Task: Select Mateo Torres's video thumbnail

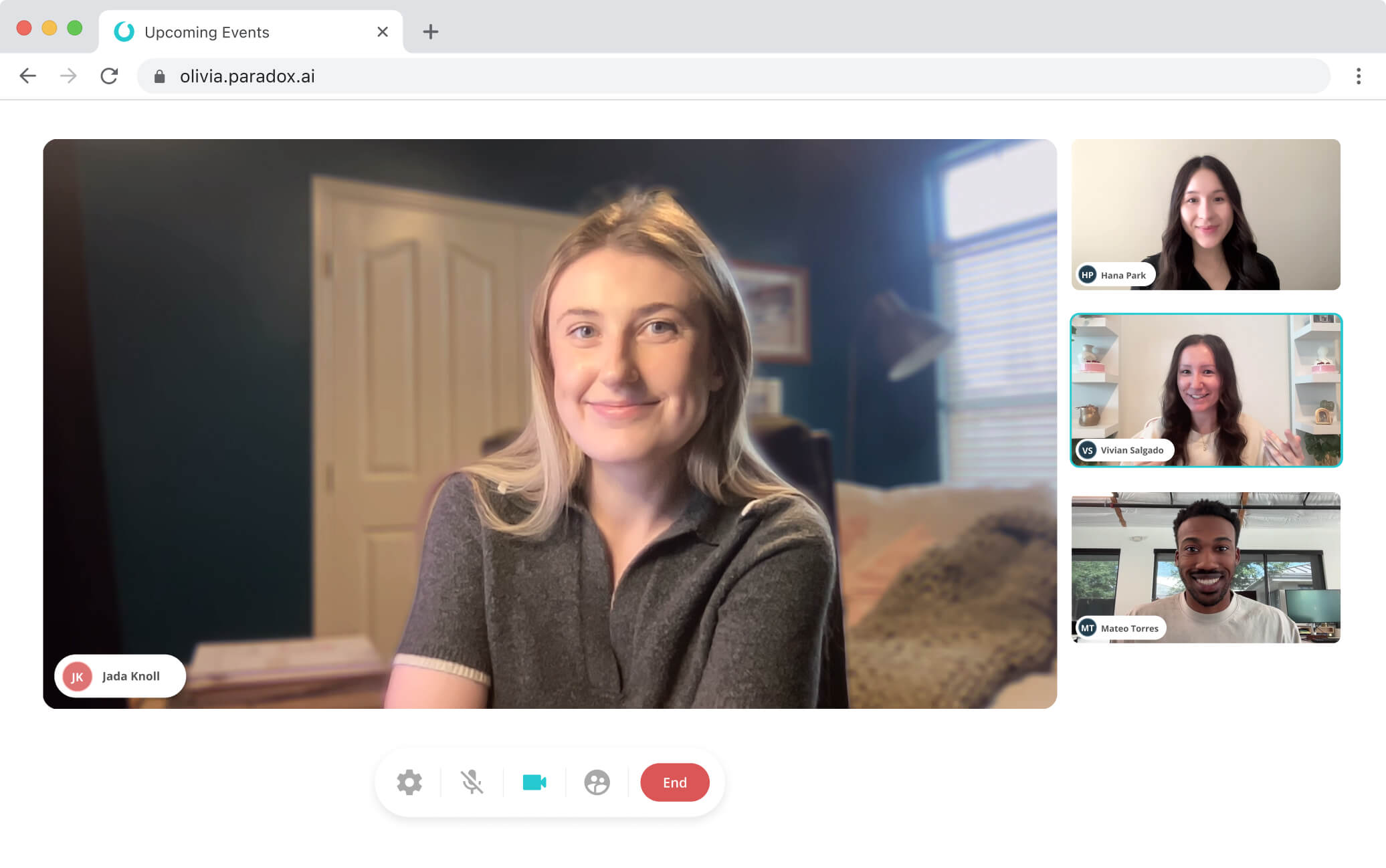Action: 1205,568
